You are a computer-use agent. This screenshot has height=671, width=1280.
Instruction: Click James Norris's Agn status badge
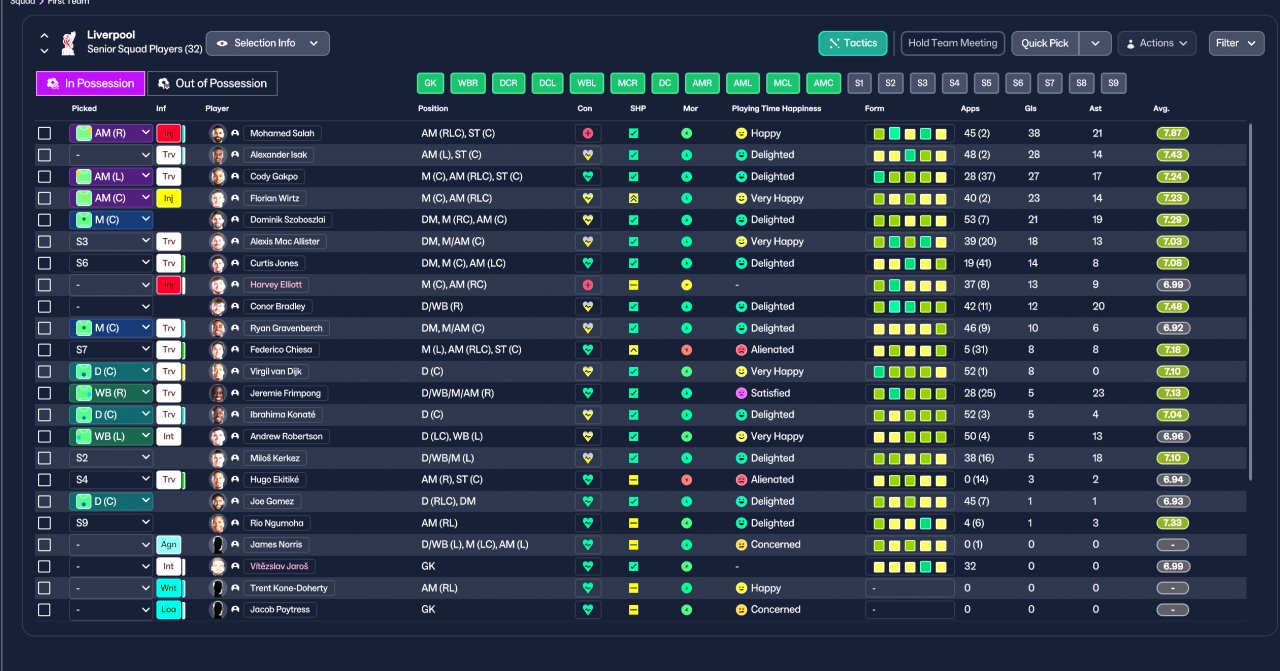pos(169,545)
